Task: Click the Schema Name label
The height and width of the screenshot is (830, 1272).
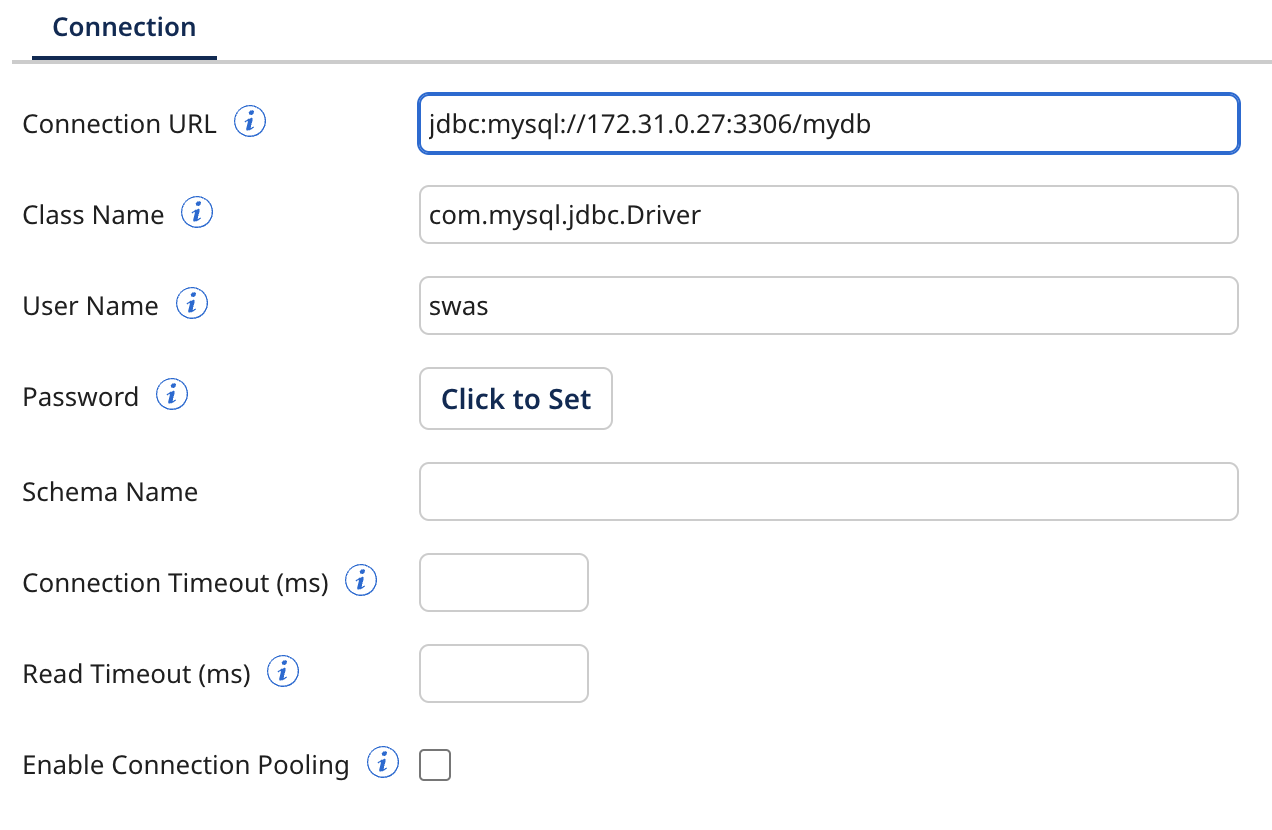Action: coord(110,491)
